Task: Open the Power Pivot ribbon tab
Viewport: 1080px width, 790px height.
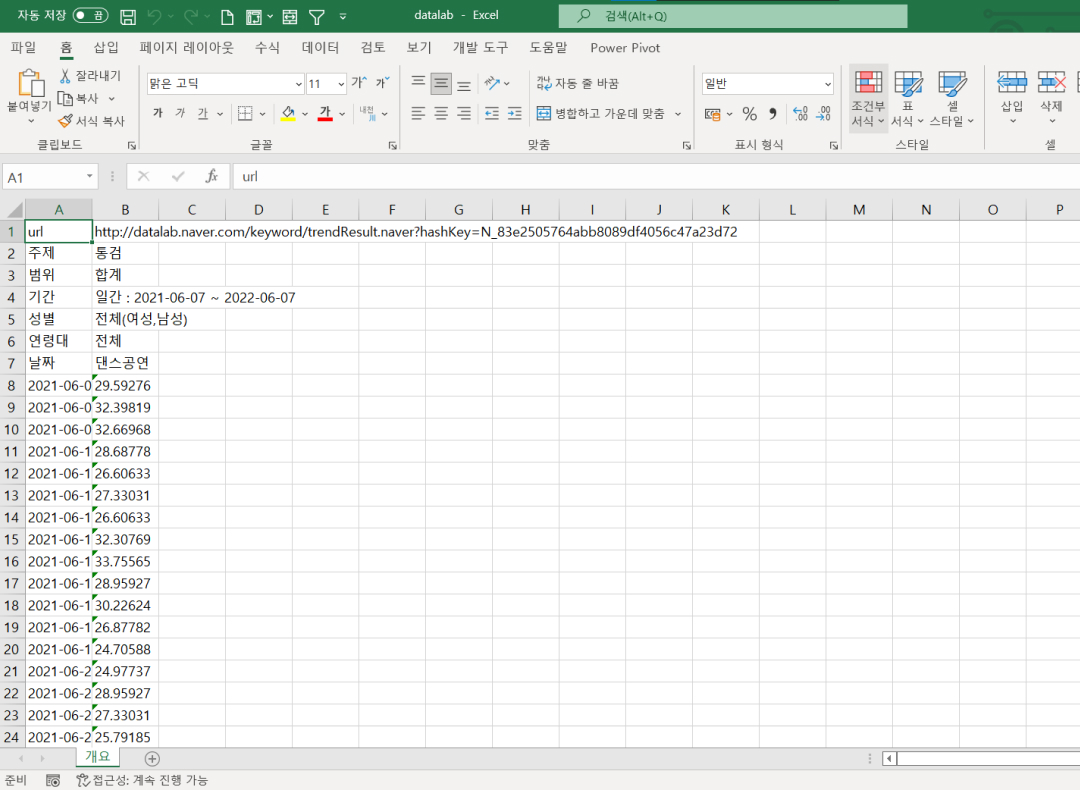Action: 625,48
